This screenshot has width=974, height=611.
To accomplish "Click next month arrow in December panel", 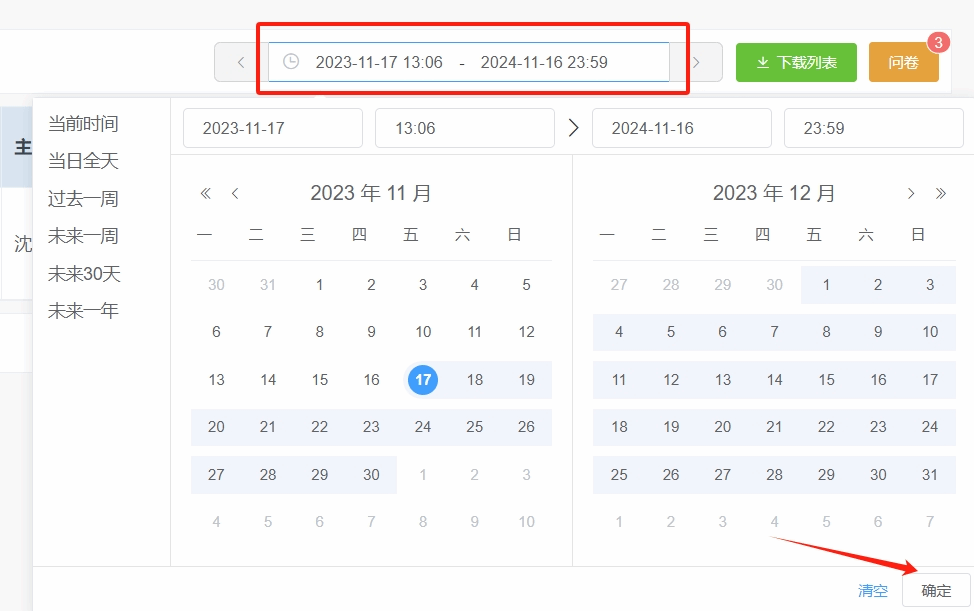I will [x=911, y=193].
